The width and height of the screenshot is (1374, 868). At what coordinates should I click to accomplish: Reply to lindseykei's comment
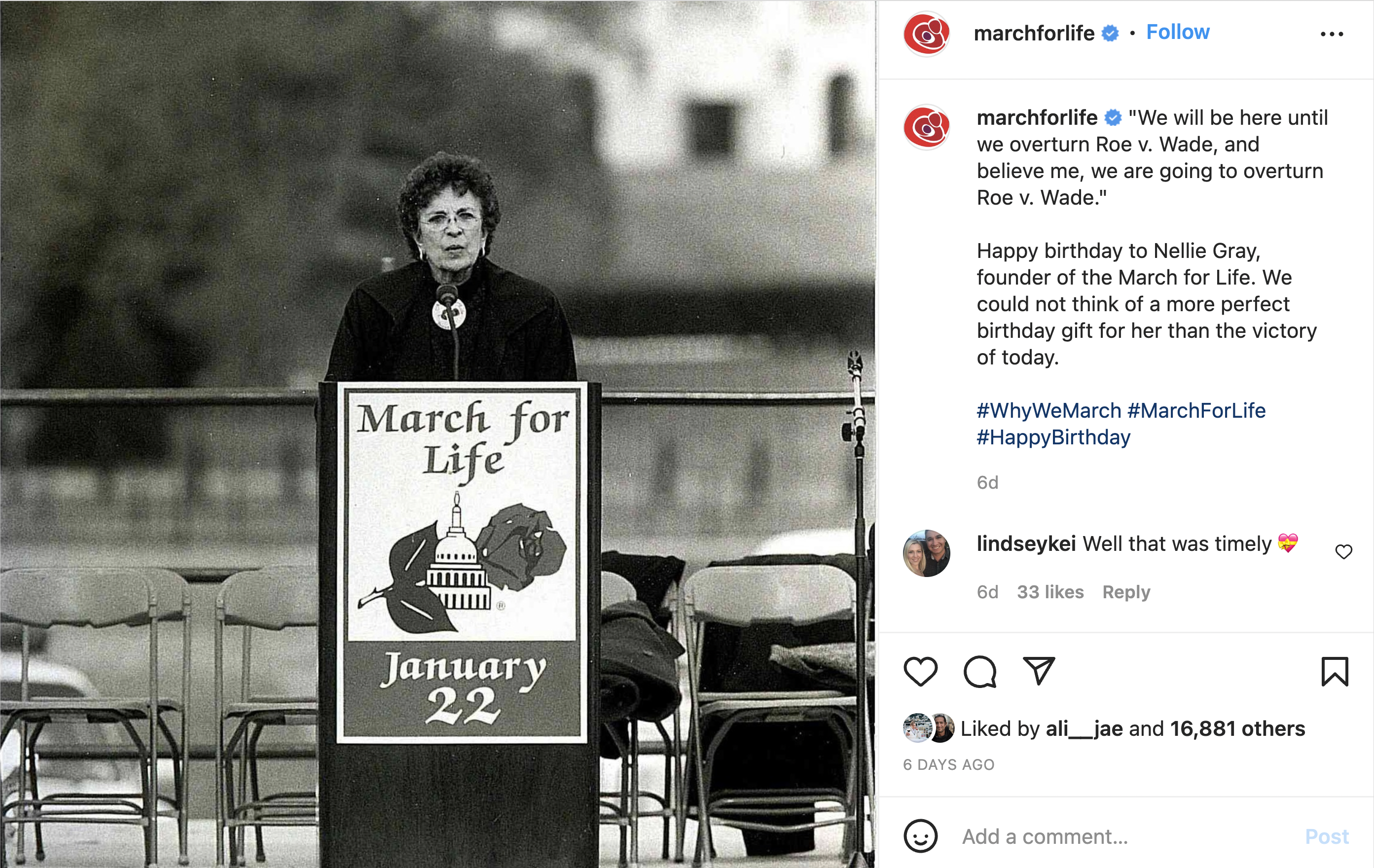[1126, 592]
